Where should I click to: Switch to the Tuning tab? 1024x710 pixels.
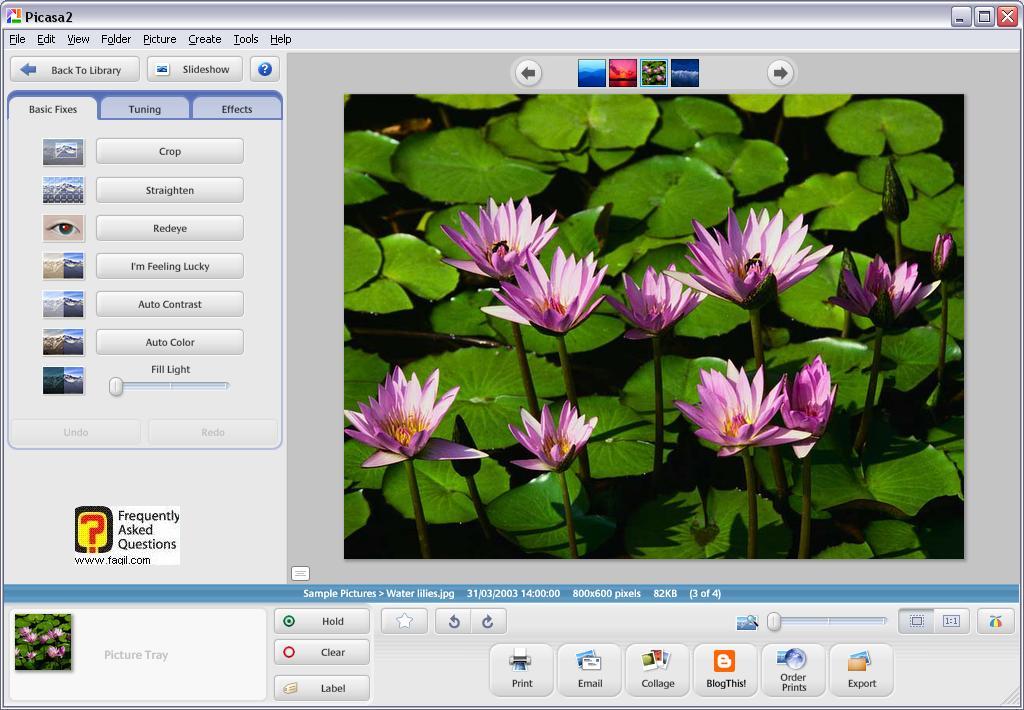pos(144,109)
